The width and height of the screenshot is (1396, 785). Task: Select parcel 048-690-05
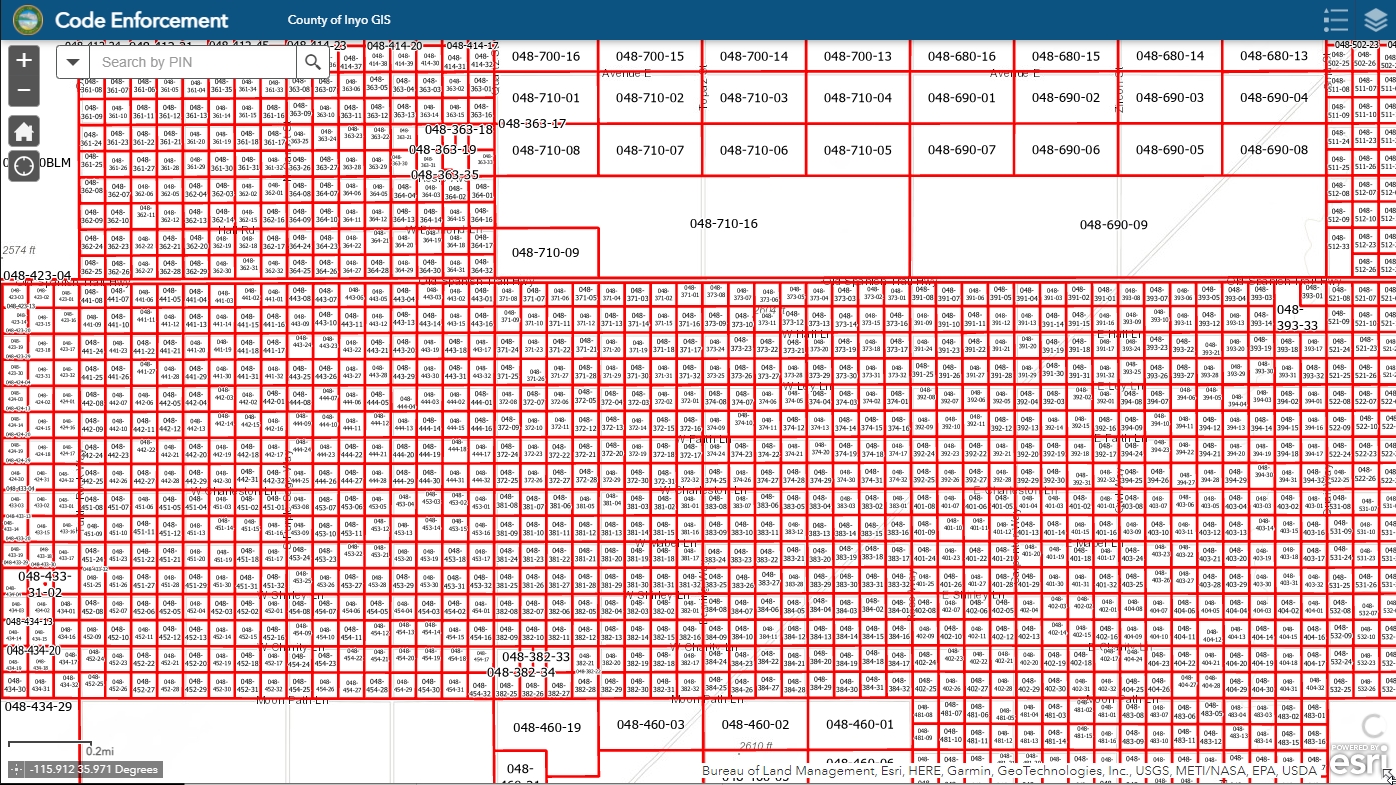click(1169, 150)
